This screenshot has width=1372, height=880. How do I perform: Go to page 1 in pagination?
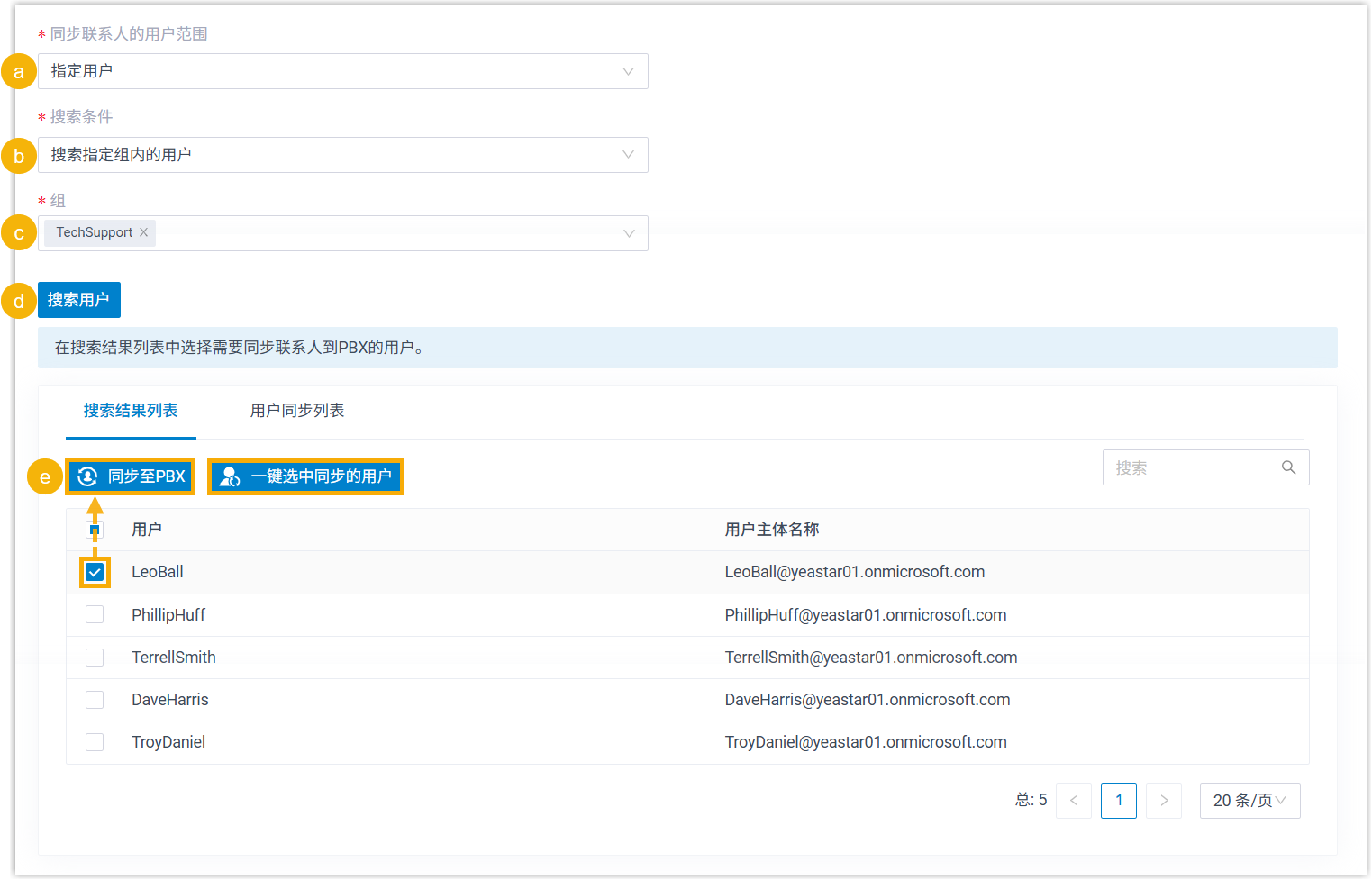[x=1119, y=801]
